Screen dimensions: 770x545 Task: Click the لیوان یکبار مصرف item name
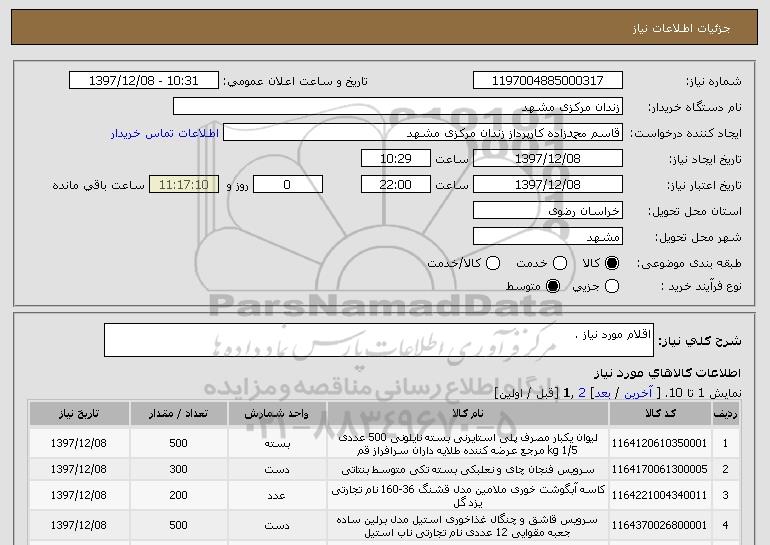[x=468, y=444]
